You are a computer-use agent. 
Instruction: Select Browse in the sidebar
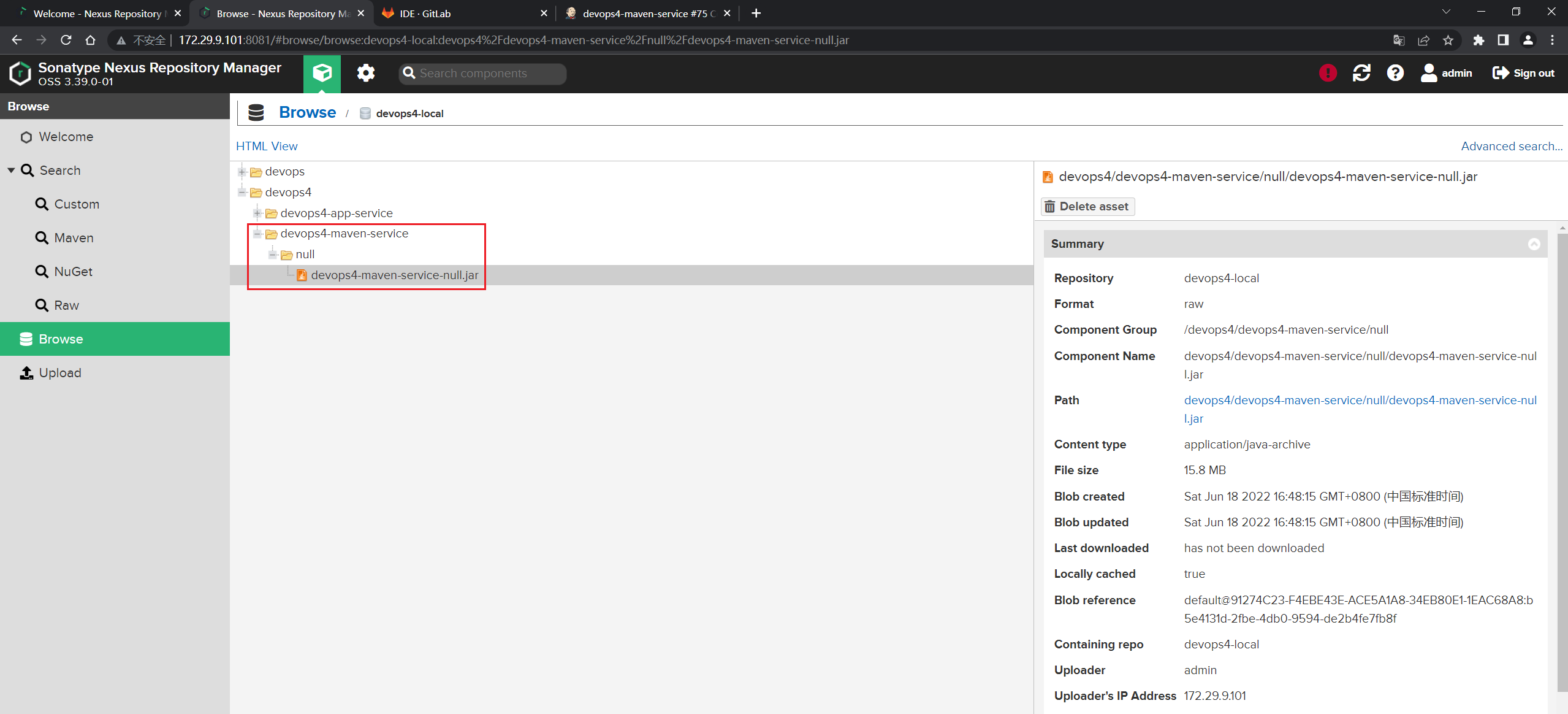coord(115,339)
